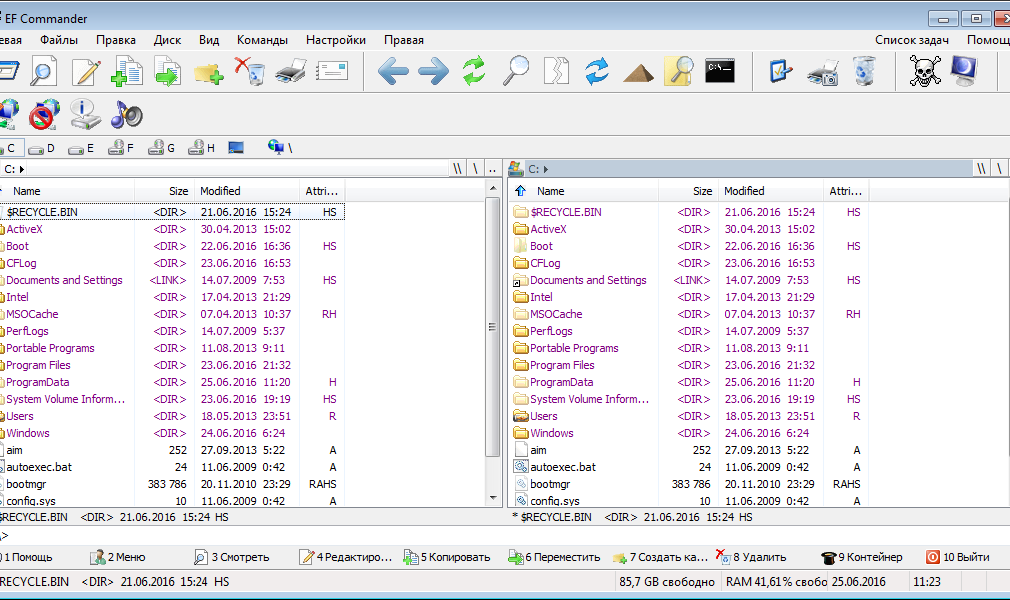Click the printer toolbar icon
The image size is (1010, 600).
click(x=291, y=71)
